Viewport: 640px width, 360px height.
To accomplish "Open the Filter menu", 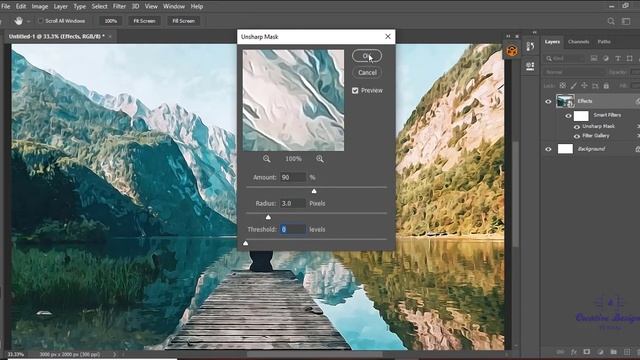I will click(119, 7).
